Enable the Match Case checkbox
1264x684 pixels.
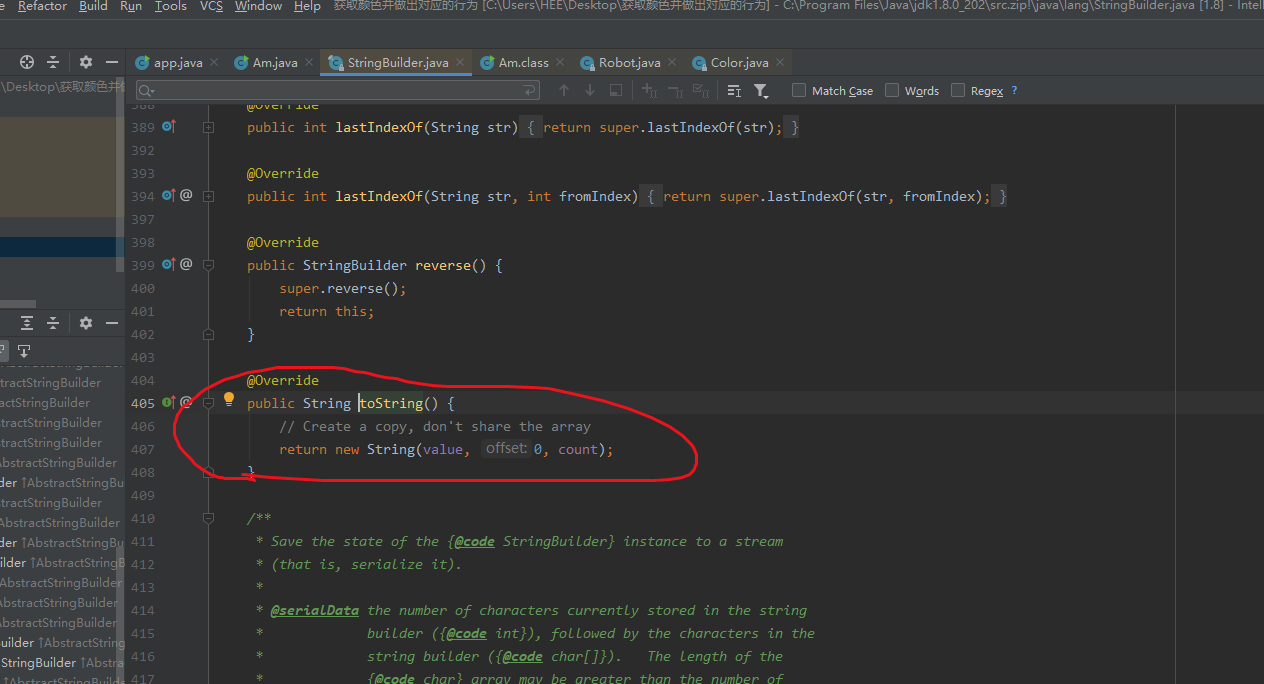(799, 90)
